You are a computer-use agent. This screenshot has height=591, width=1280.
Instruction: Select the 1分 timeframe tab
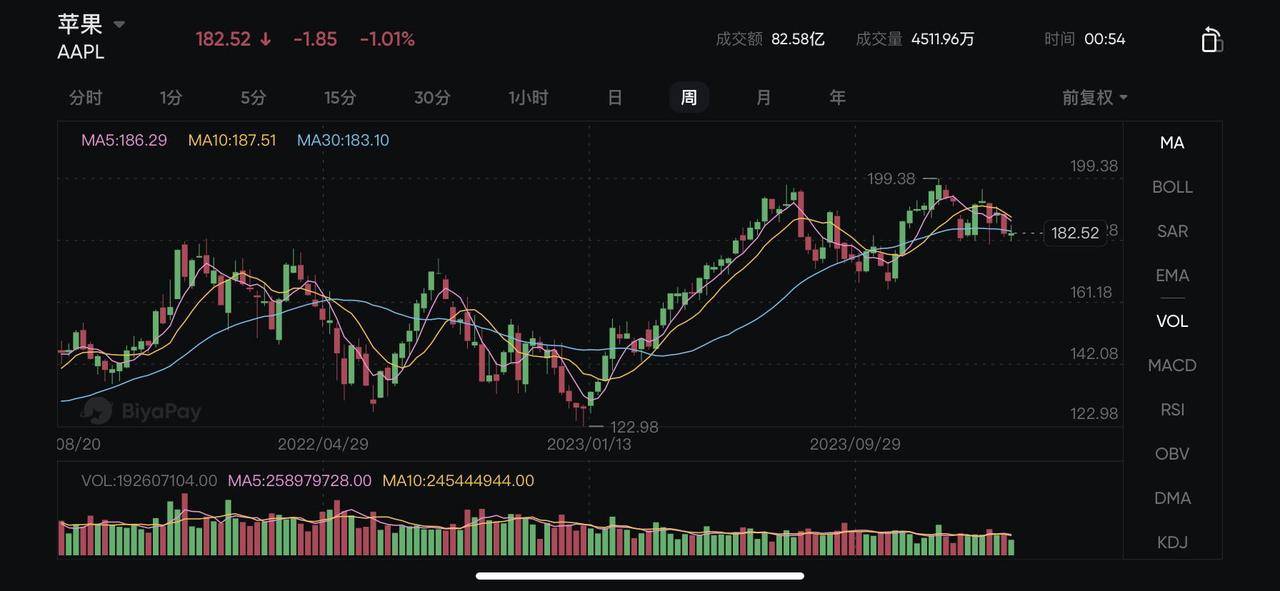click(x=171, y=97)
